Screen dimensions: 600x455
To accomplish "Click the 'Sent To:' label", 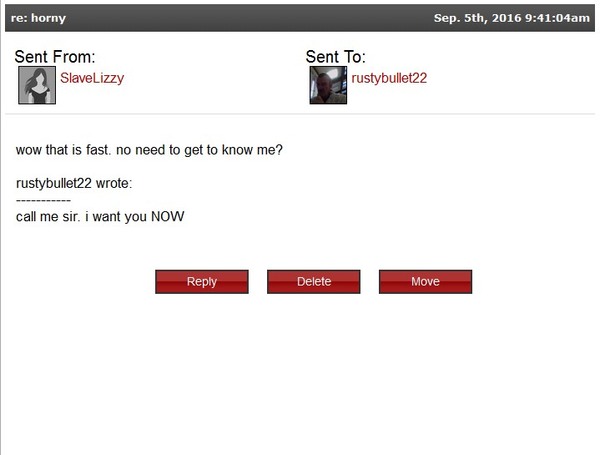I will [336, 57].
